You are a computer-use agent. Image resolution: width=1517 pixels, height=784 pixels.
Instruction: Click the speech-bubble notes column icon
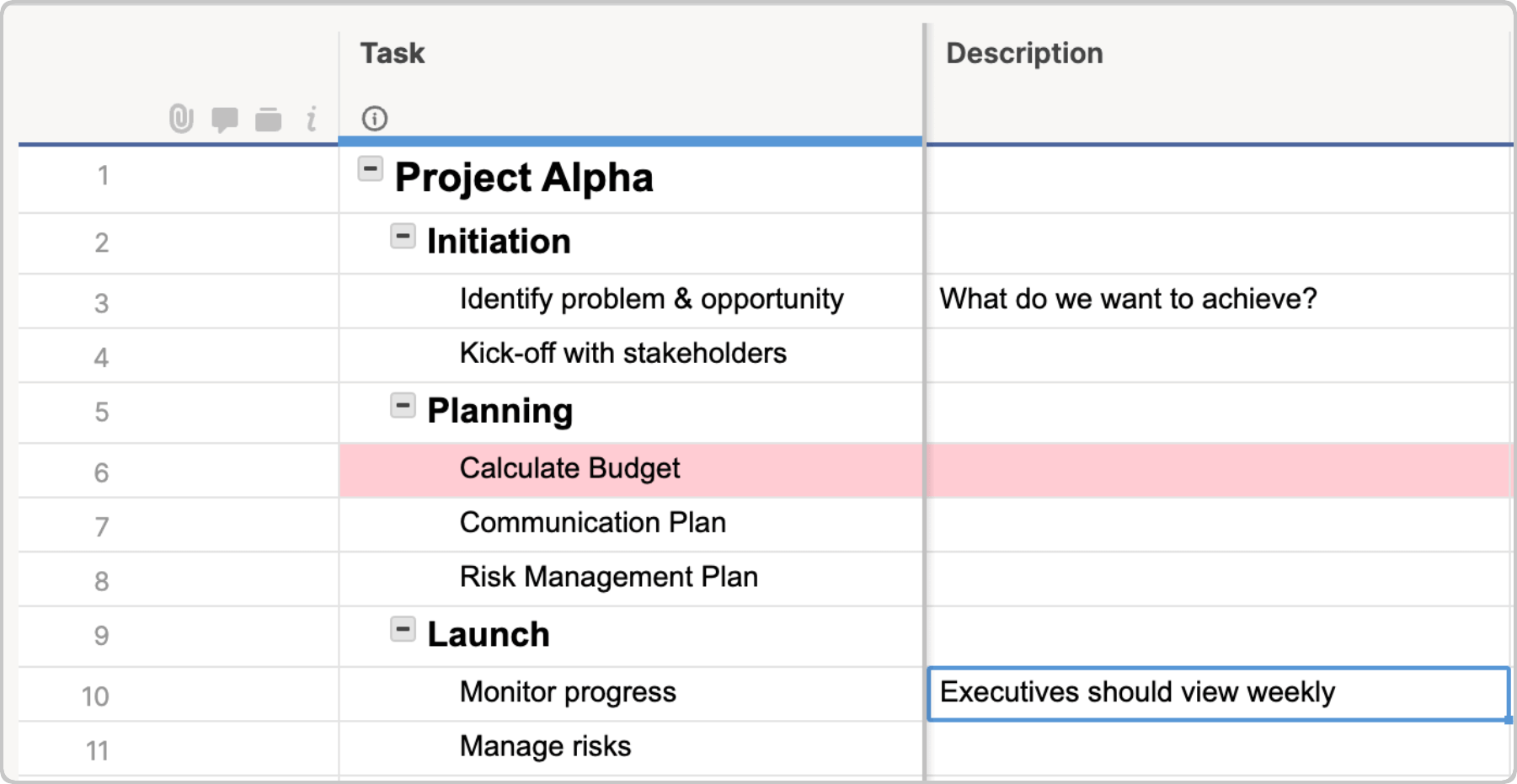point(225,119)
